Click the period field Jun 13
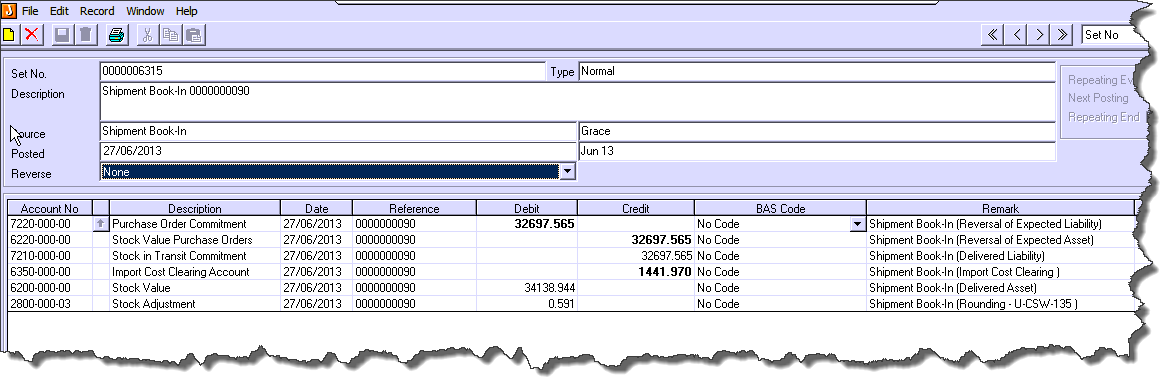1176x389 pixels. pos(817,151)
